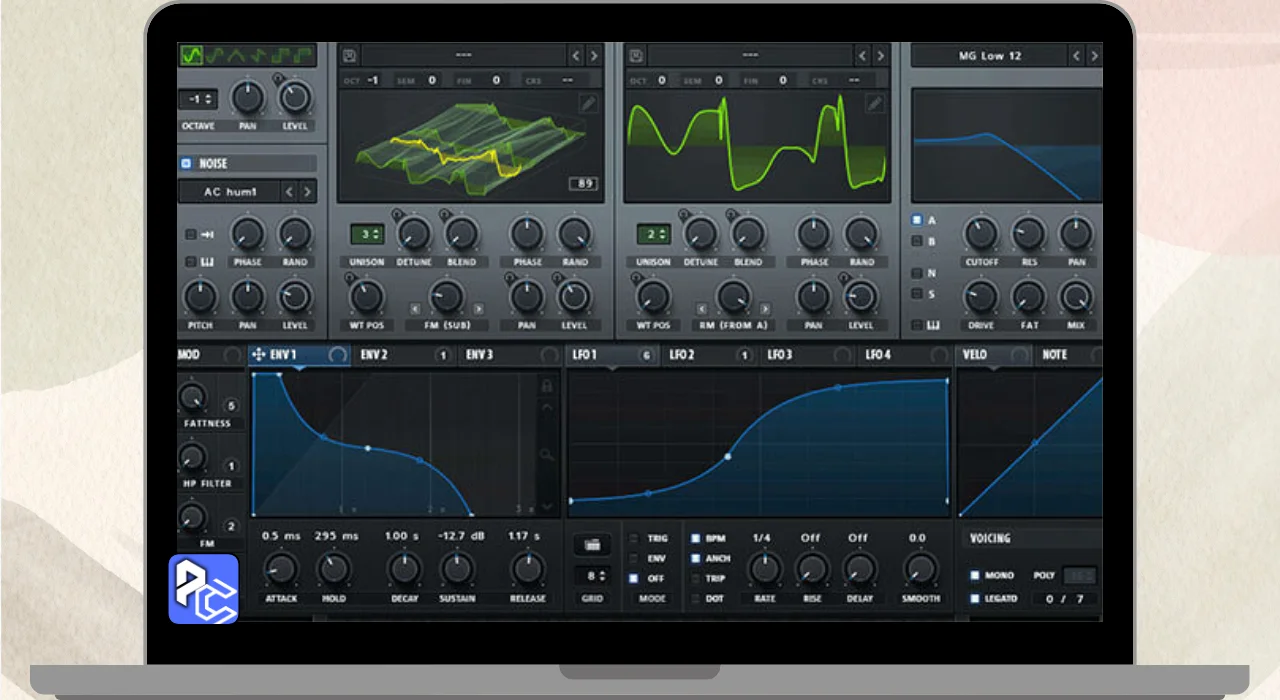
Task: Click the filter Cutoff knob
Action: click(x=980, y=235)
